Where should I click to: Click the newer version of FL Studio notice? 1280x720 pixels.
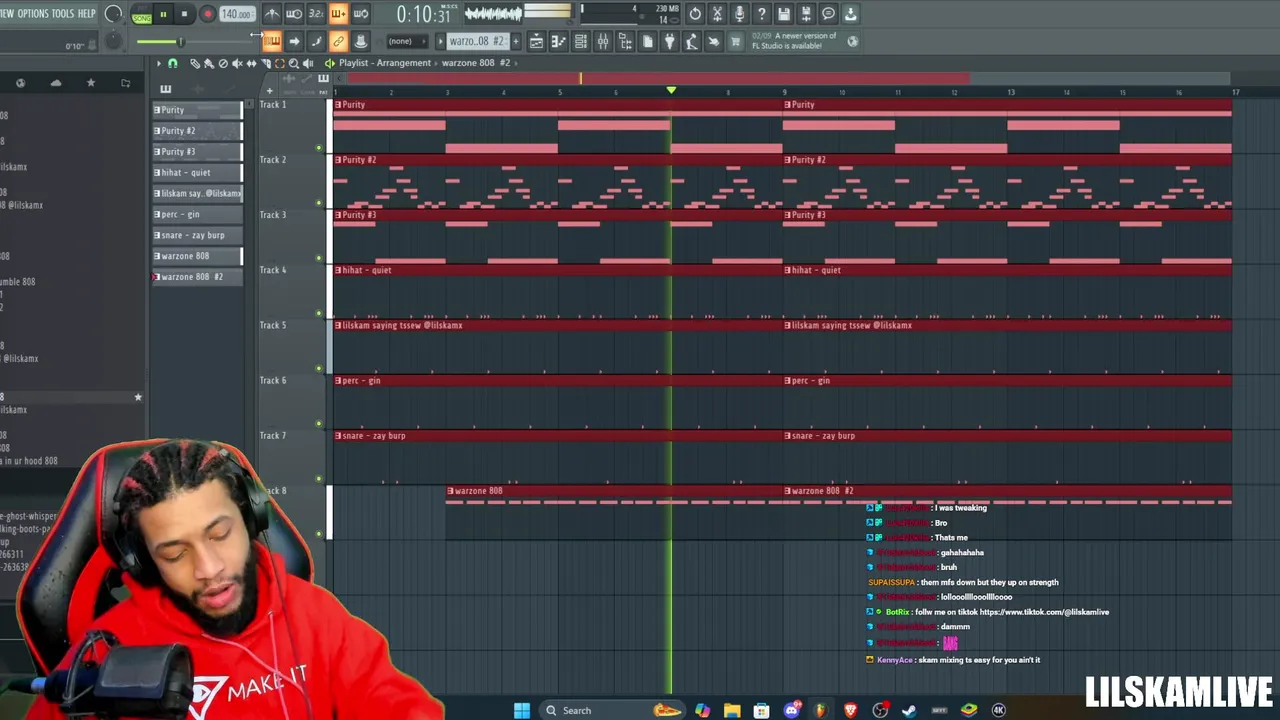coord(794,41)
